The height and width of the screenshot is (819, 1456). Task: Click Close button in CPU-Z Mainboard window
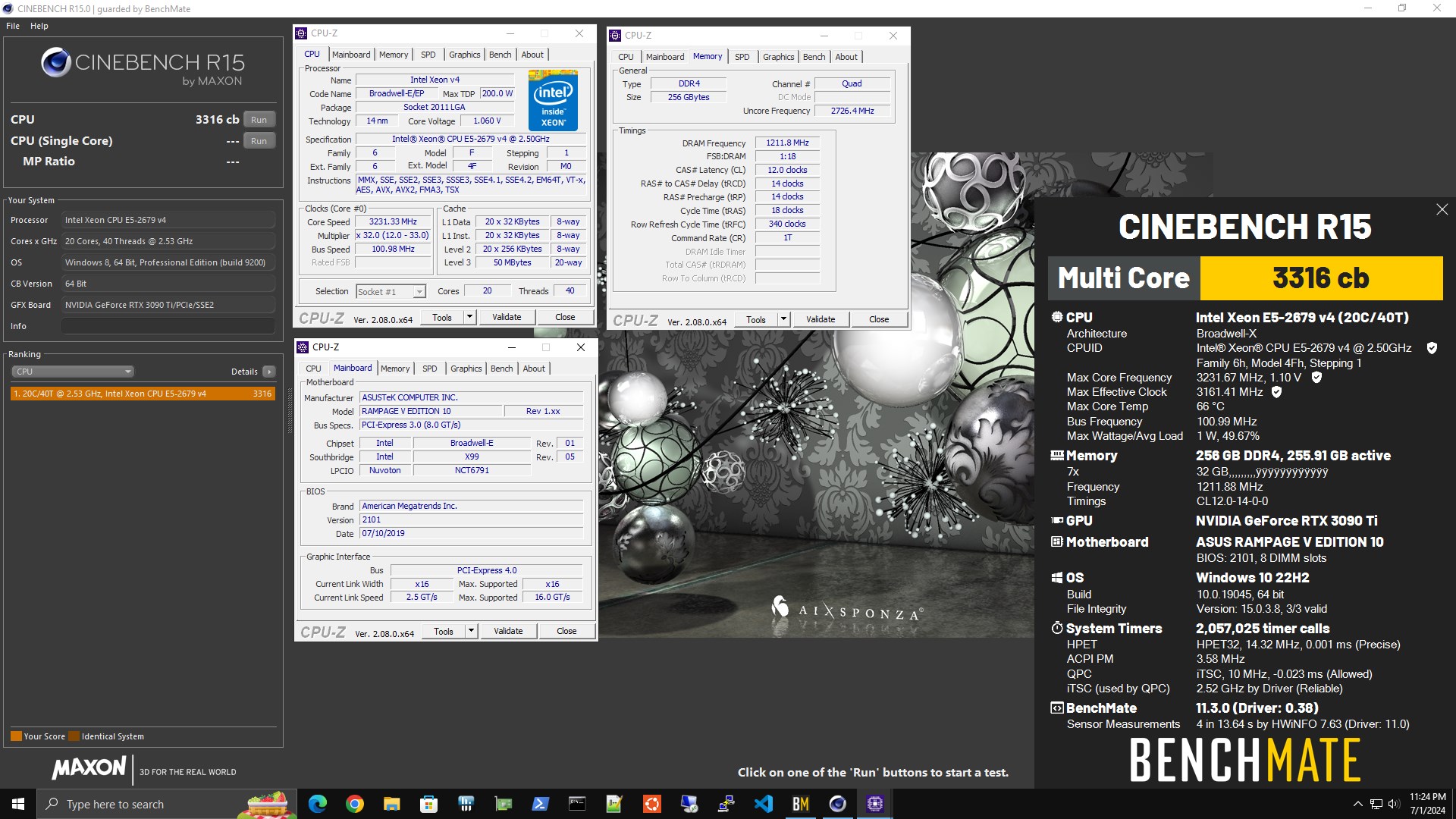tap(566, 631)
